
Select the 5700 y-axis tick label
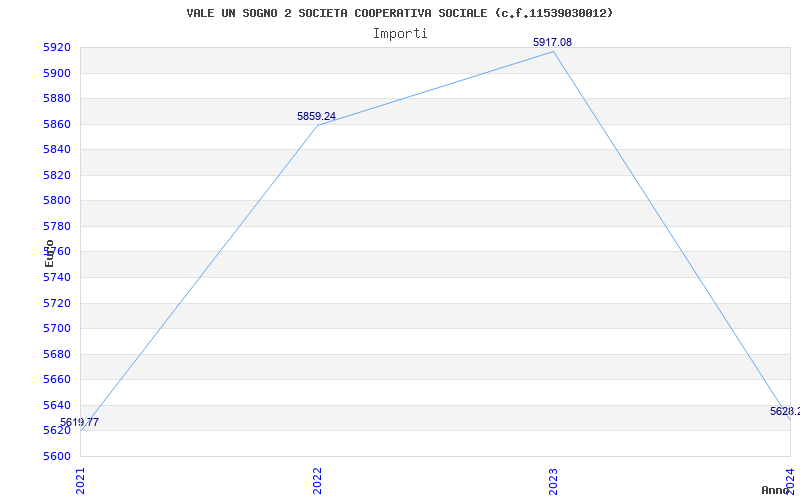pyautogui.click(x=57, y=328)
